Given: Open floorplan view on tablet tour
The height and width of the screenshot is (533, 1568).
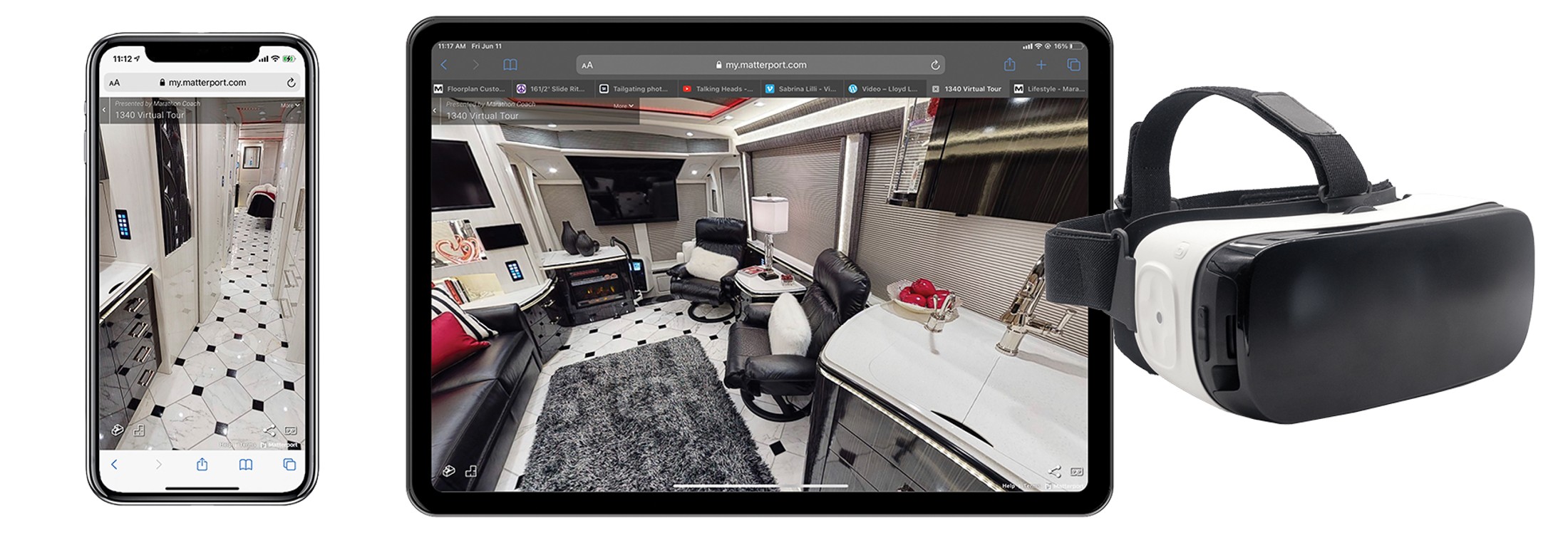Looking at the screenshot, I should (471, 471).
